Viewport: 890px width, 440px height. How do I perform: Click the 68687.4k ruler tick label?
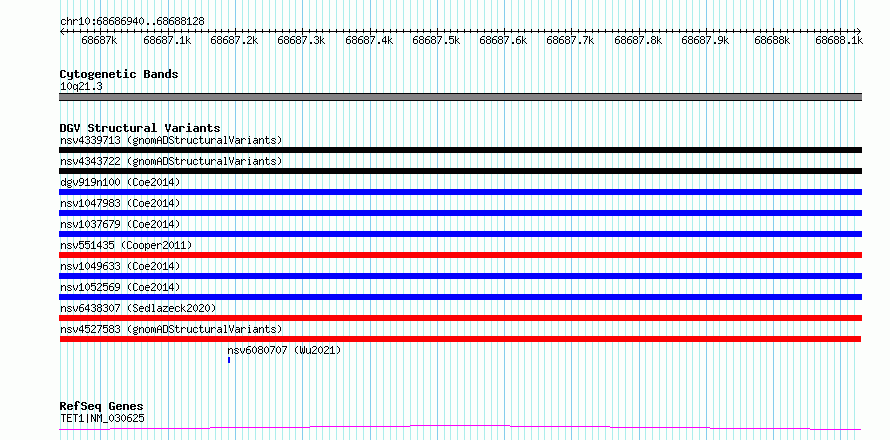(x=369, y=40)
